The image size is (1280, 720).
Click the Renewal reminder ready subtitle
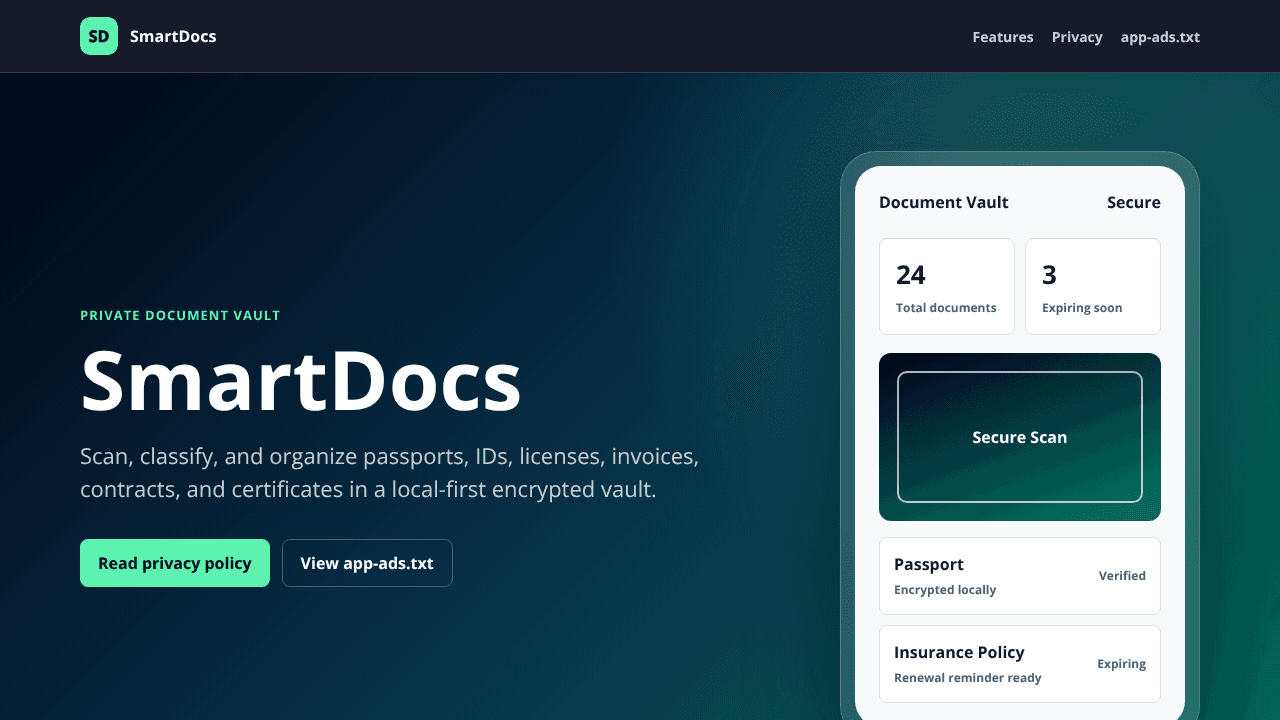pos(968,678)
